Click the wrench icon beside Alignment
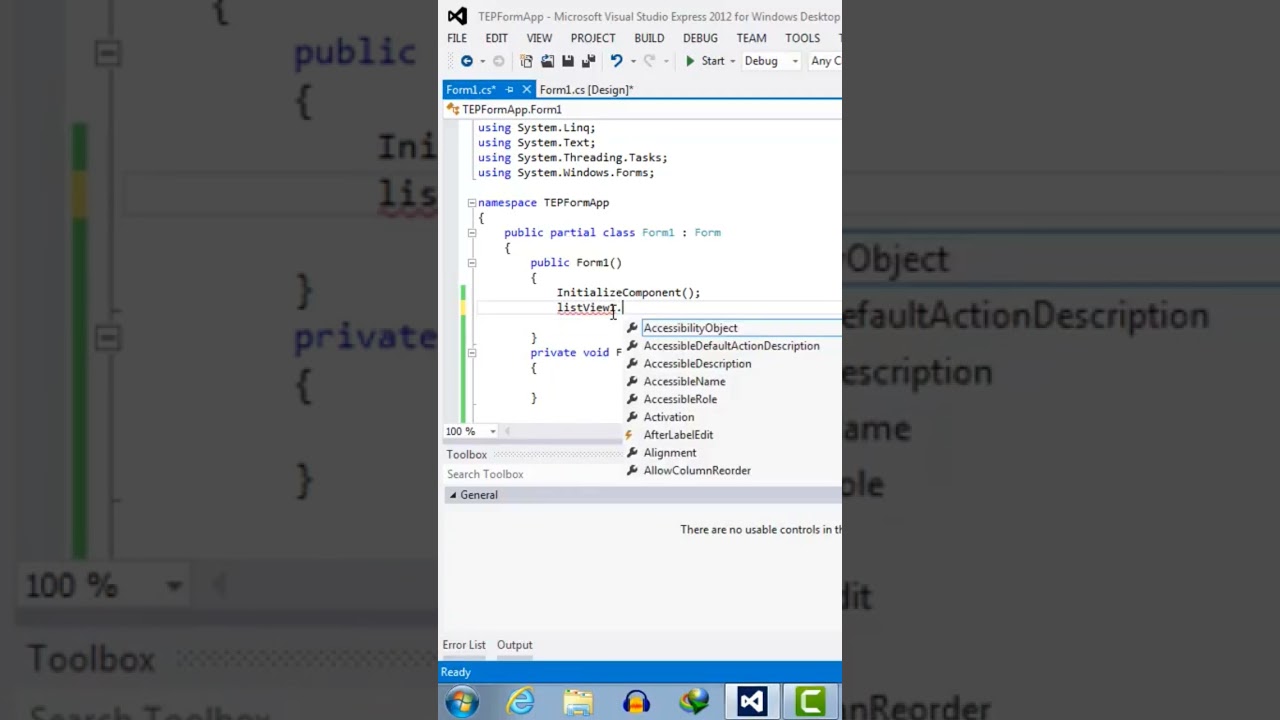 pos(632,453)
